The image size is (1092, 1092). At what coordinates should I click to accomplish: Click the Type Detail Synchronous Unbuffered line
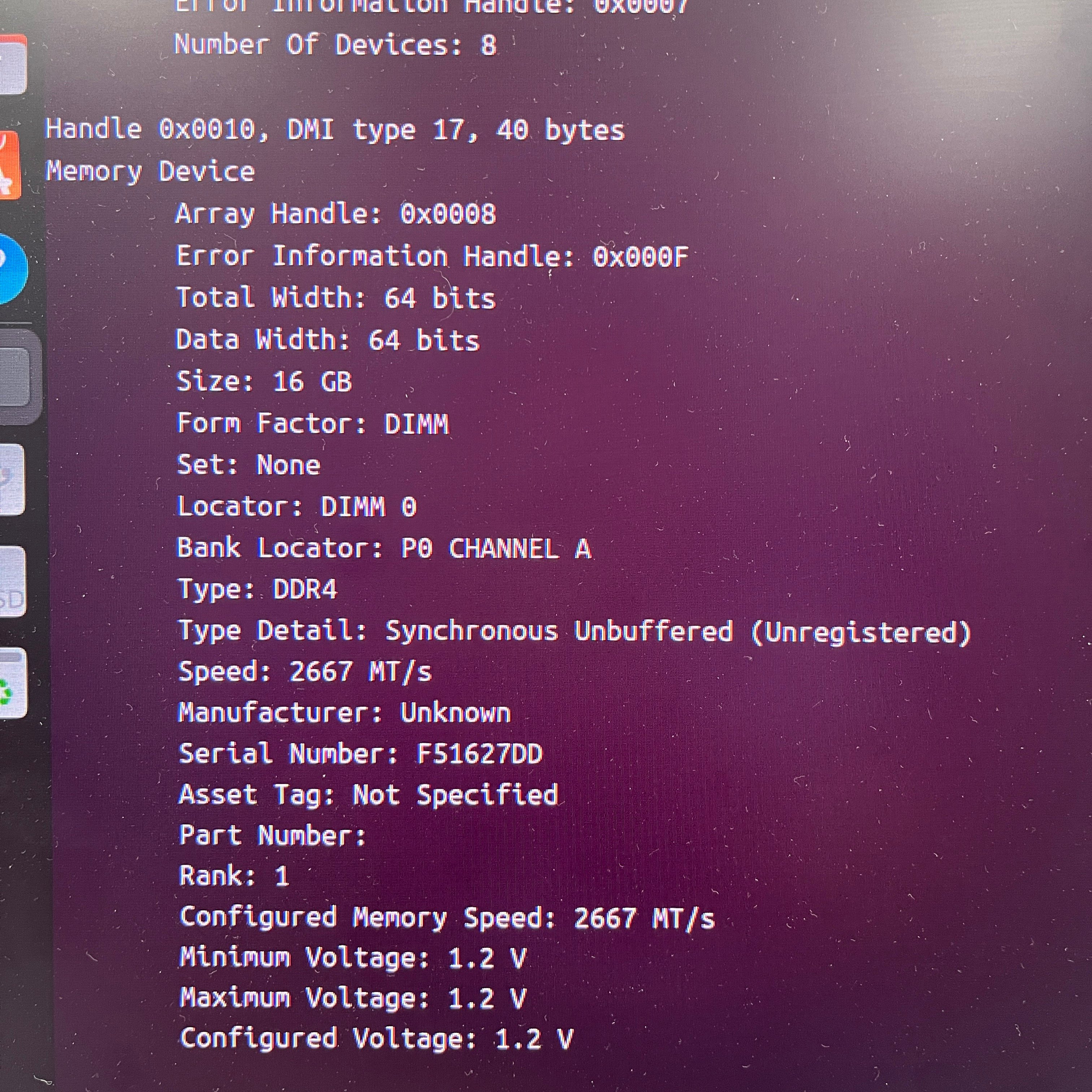point(574,631)
